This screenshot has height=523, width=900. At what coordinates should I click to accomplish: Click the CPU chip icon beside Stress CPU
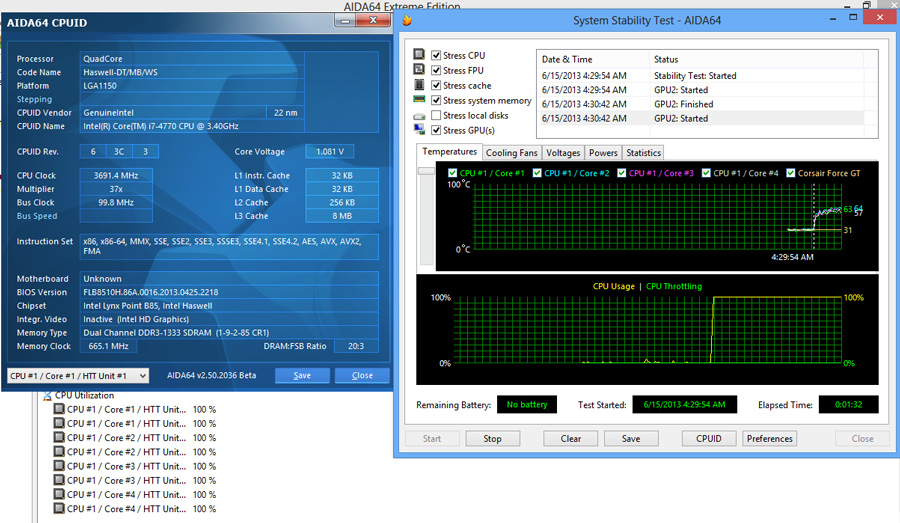(419, 55)
